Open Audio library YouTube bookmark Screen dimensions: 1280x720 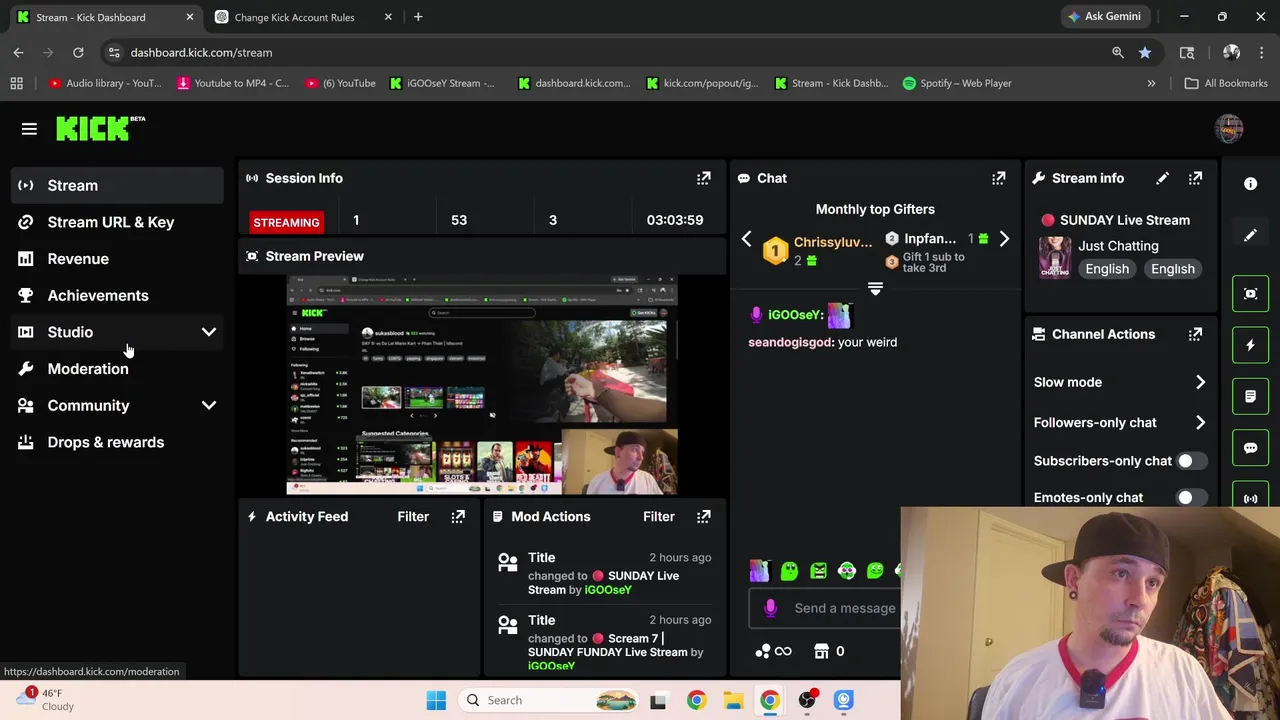click(x=105, y=83)
